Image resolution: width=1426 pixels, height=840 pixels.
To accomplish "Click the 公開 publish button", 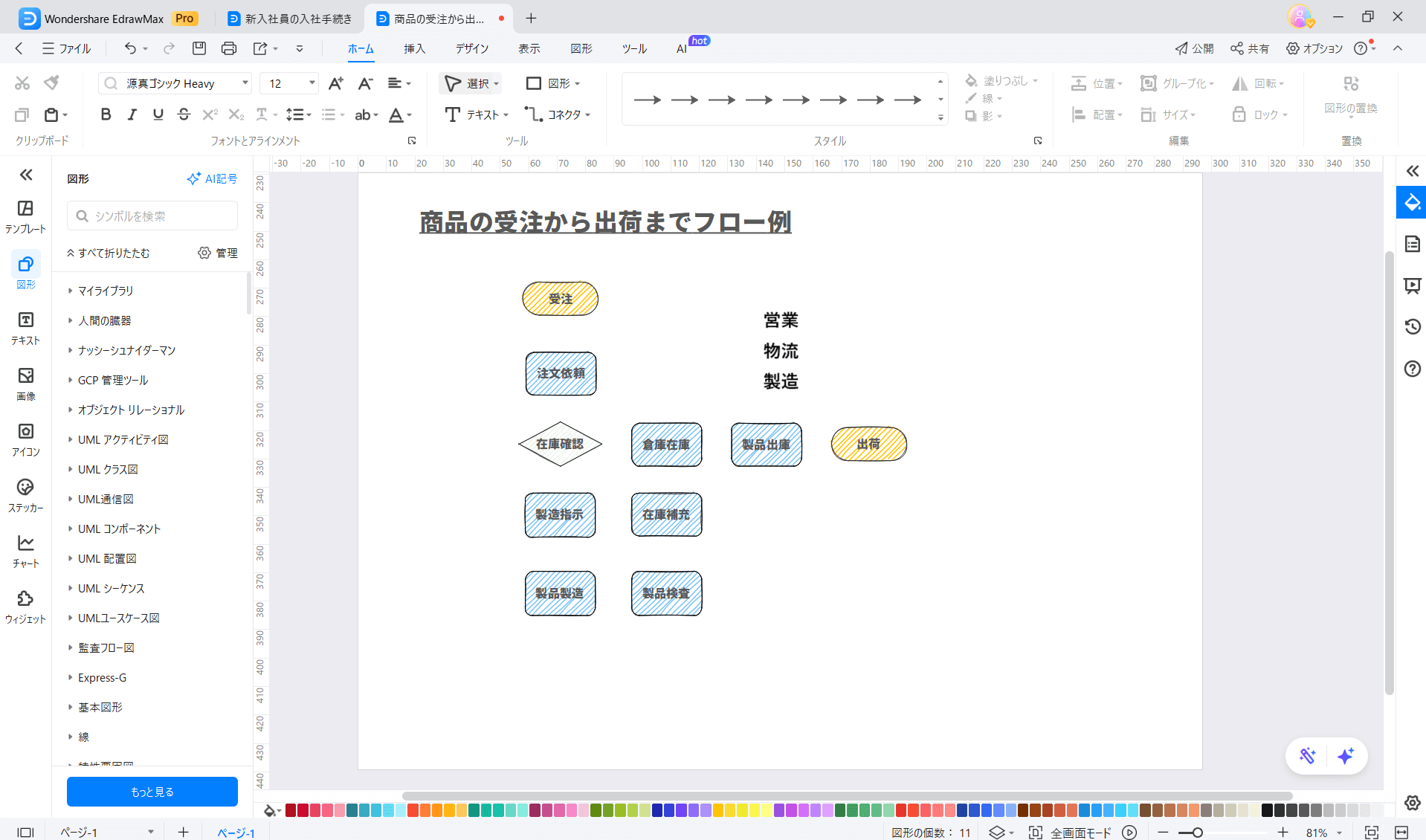I will click(x=1194, y=48).
